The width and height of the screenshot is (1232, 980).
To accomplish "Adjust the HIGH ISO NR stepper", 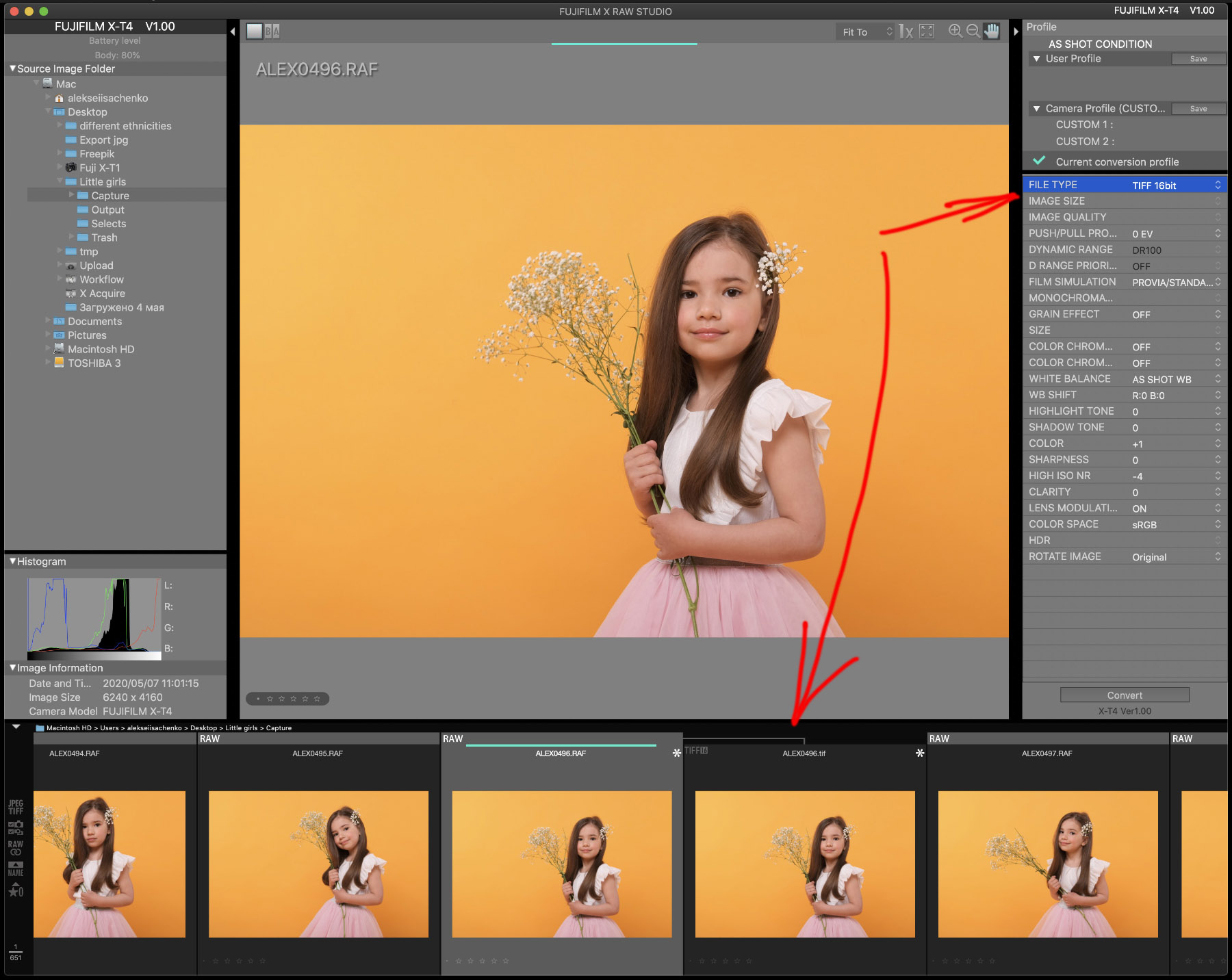I will [1218, 476].
